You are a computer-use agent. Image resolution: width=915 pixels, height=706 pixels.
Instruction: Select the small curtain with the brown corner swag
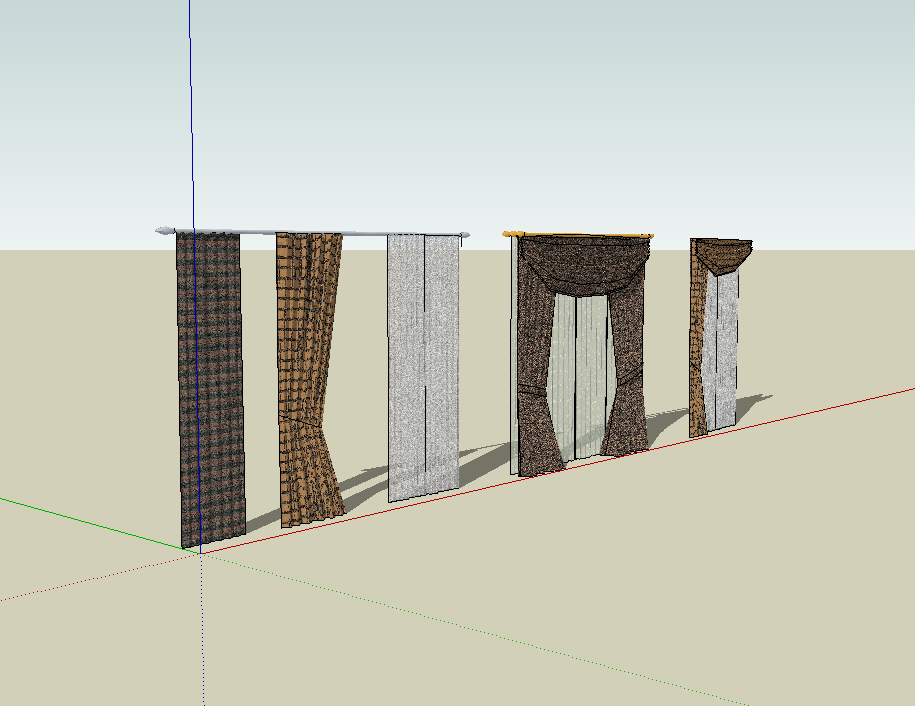(721, 337)
